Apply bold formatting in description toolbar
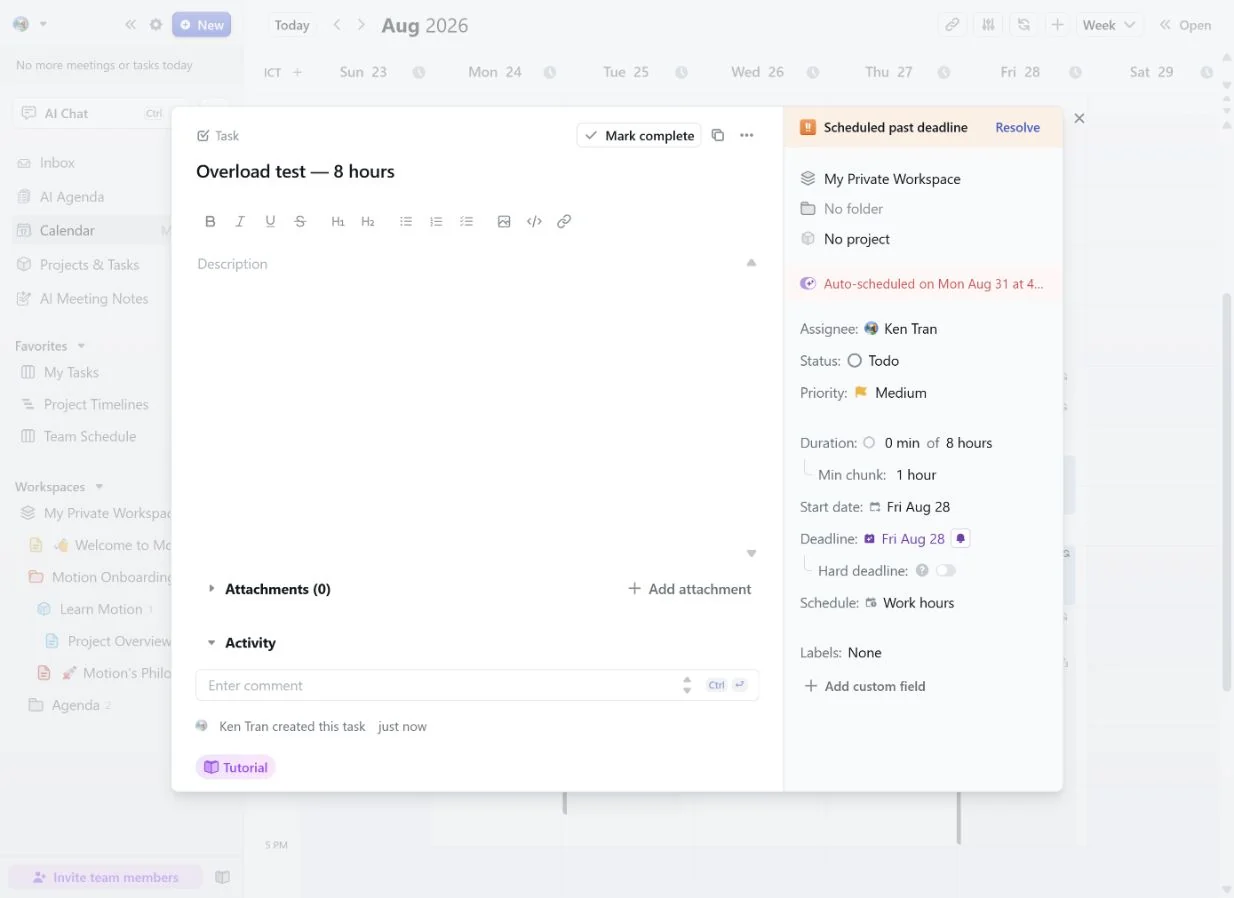This screenshot has height=898, width=1234. coord(210,221)
